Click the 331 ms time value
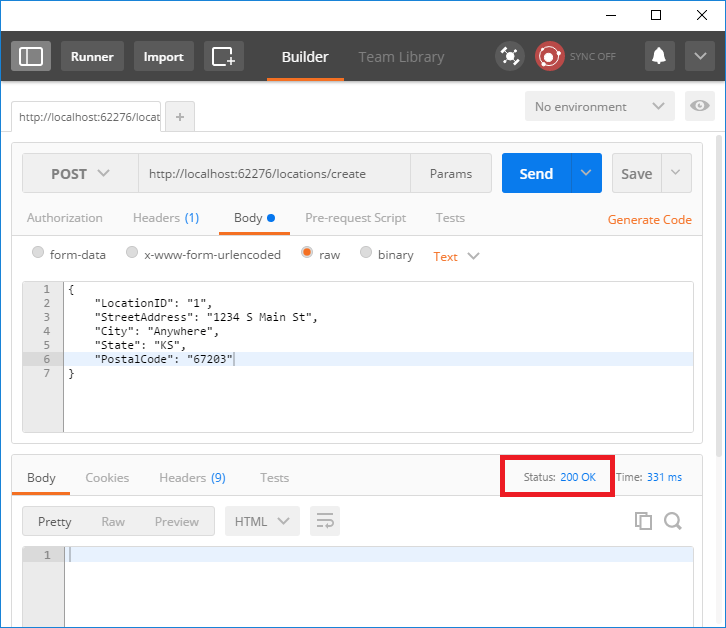 click(x=664, y=477)
